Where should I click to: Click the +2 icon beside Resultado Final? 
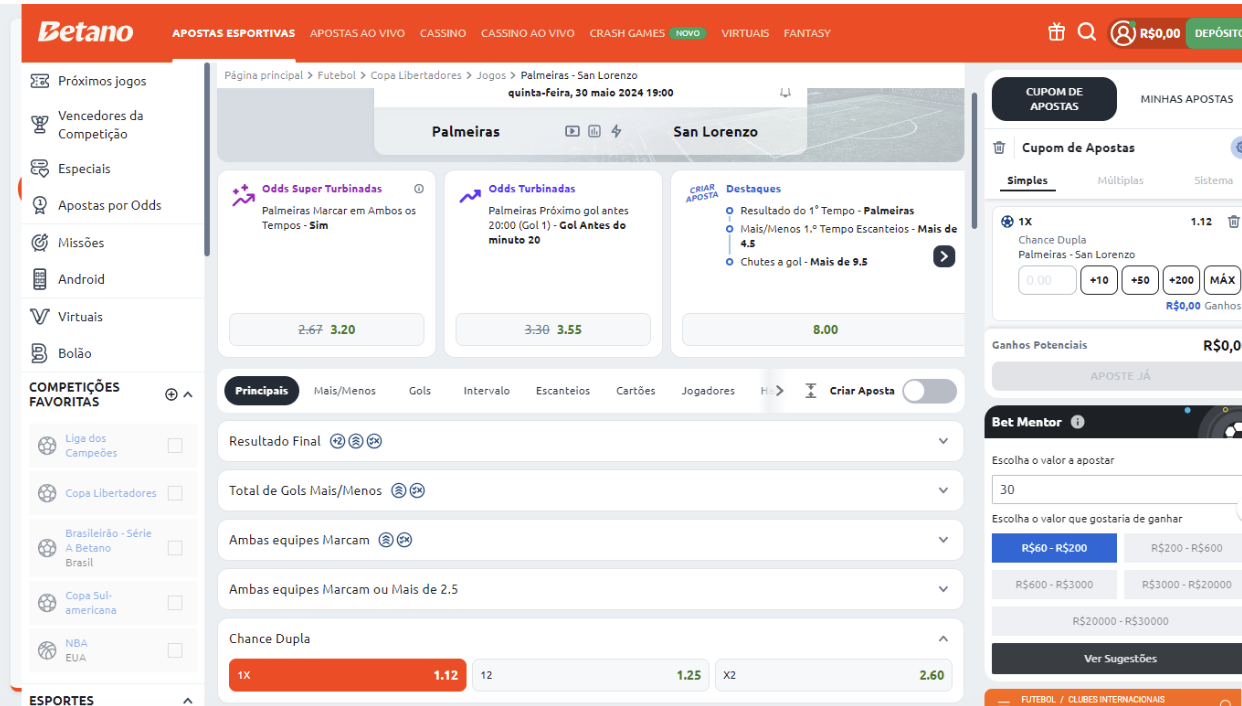coord(337,441)
